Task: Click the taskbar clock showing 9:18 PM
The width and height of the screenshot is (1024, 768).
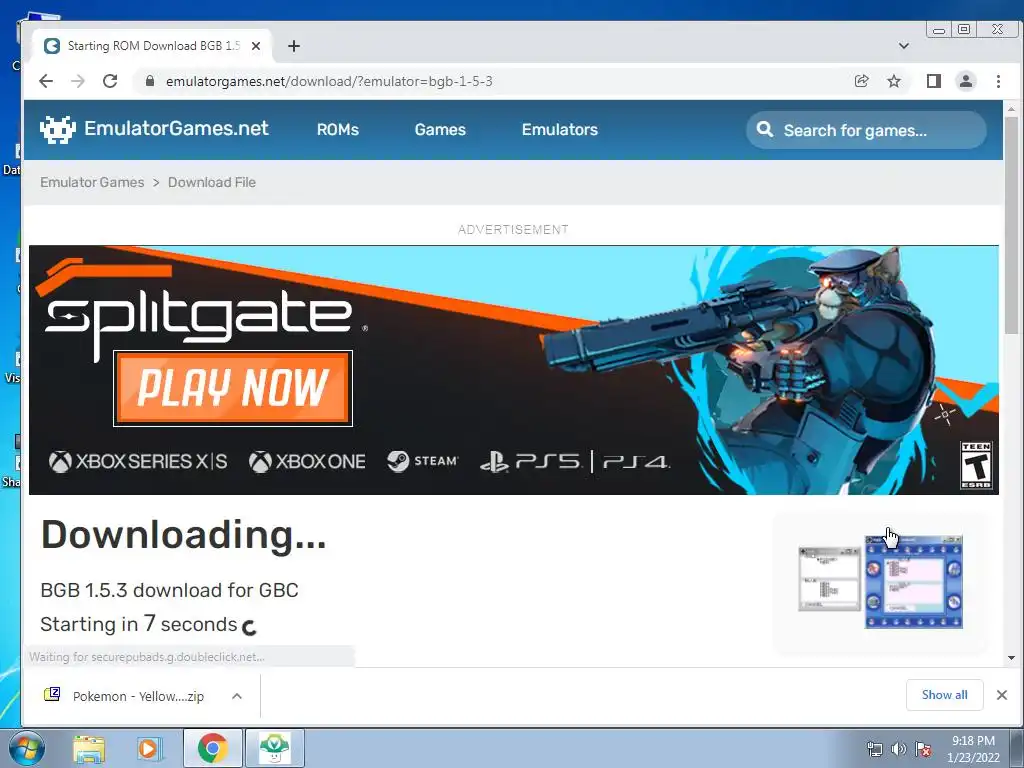Action: (973, 748)
